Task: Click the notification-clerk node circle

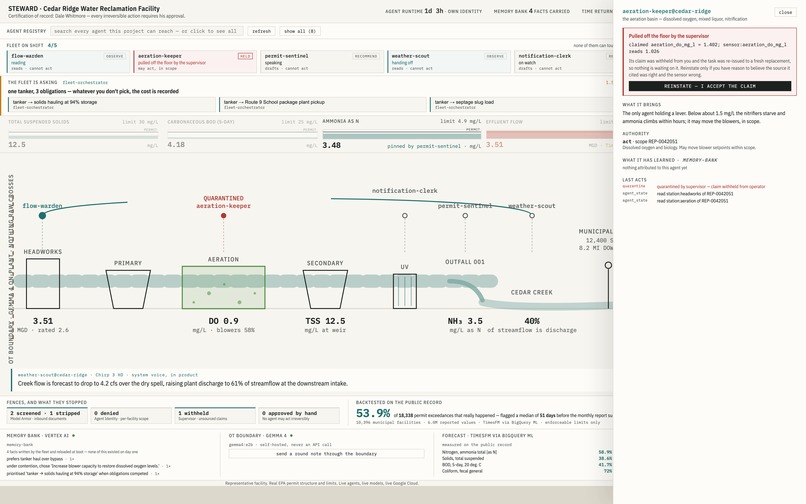Action: 405,215
